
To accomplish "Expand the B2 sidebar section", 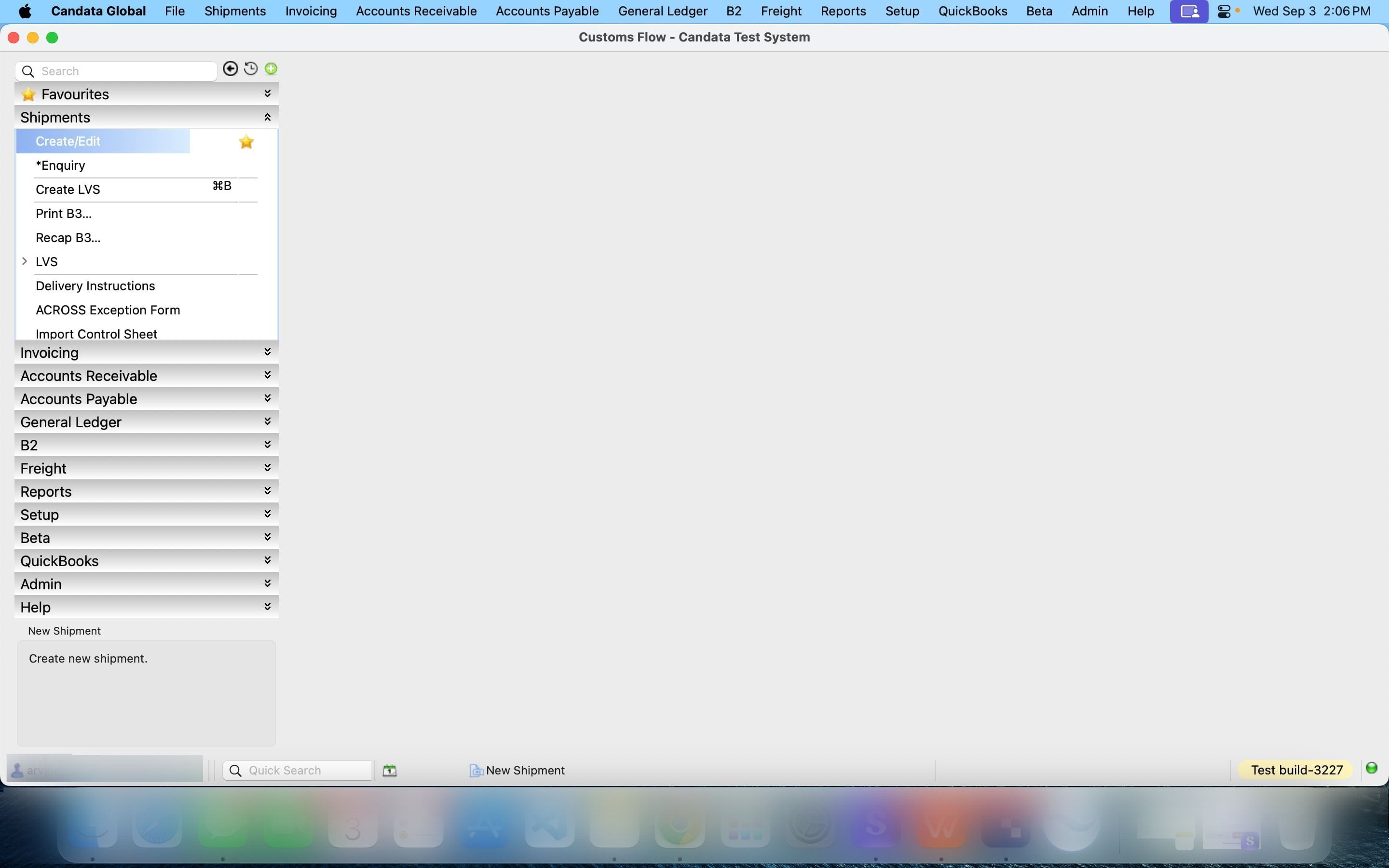I will [268, 444].
